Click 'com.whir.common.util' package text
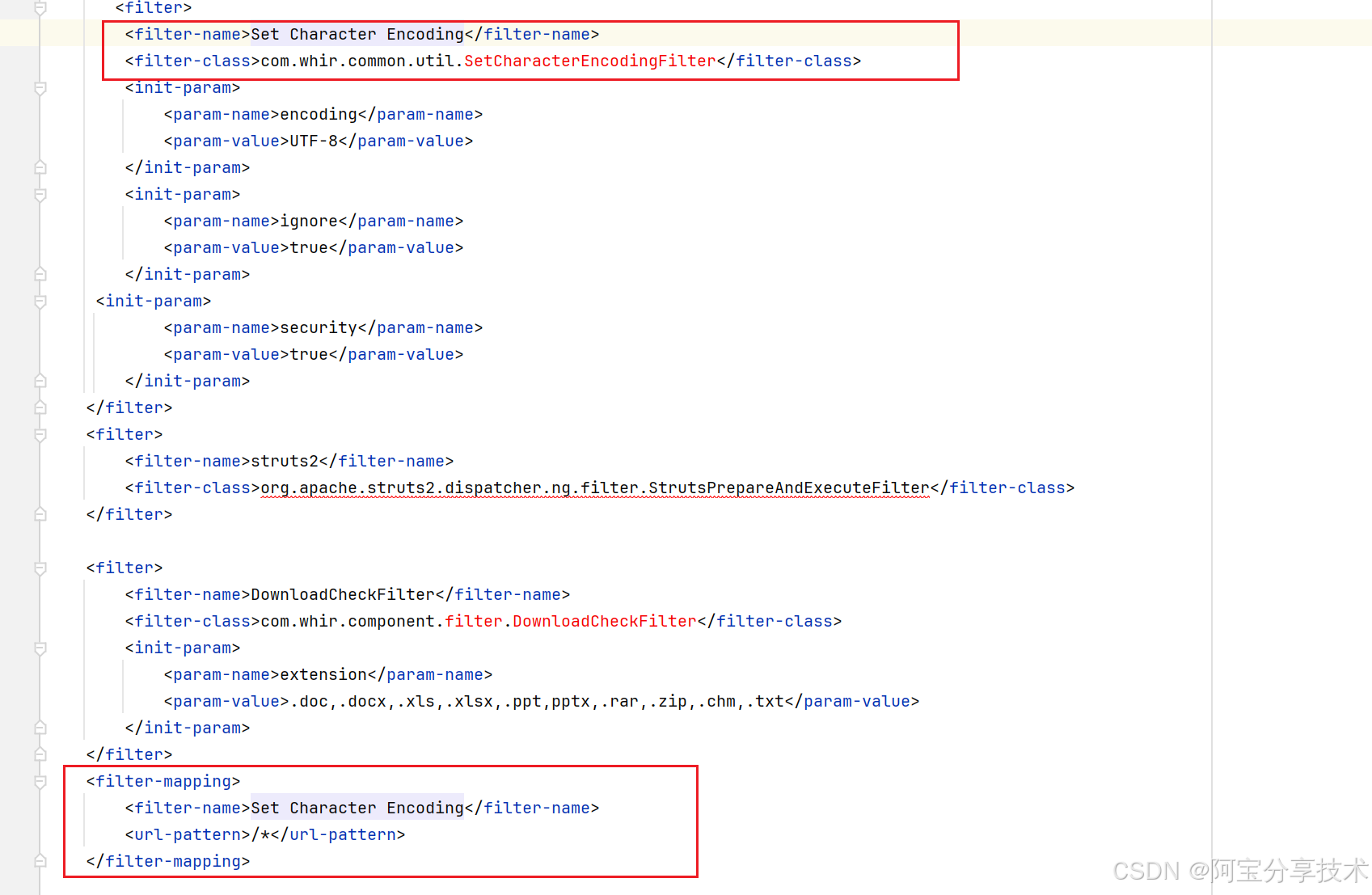The image size is (1372, 895). [357, 61]
